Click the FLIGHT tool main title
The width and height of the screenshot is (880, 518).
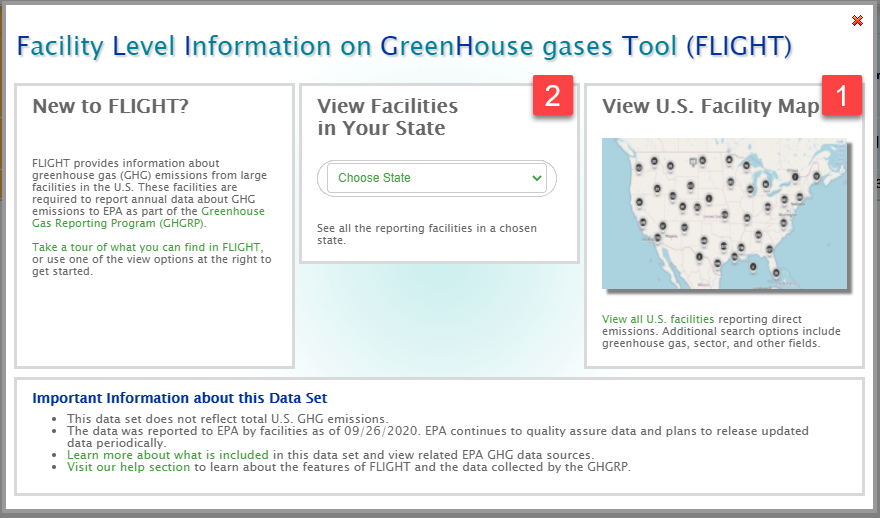tap(404, 46)
